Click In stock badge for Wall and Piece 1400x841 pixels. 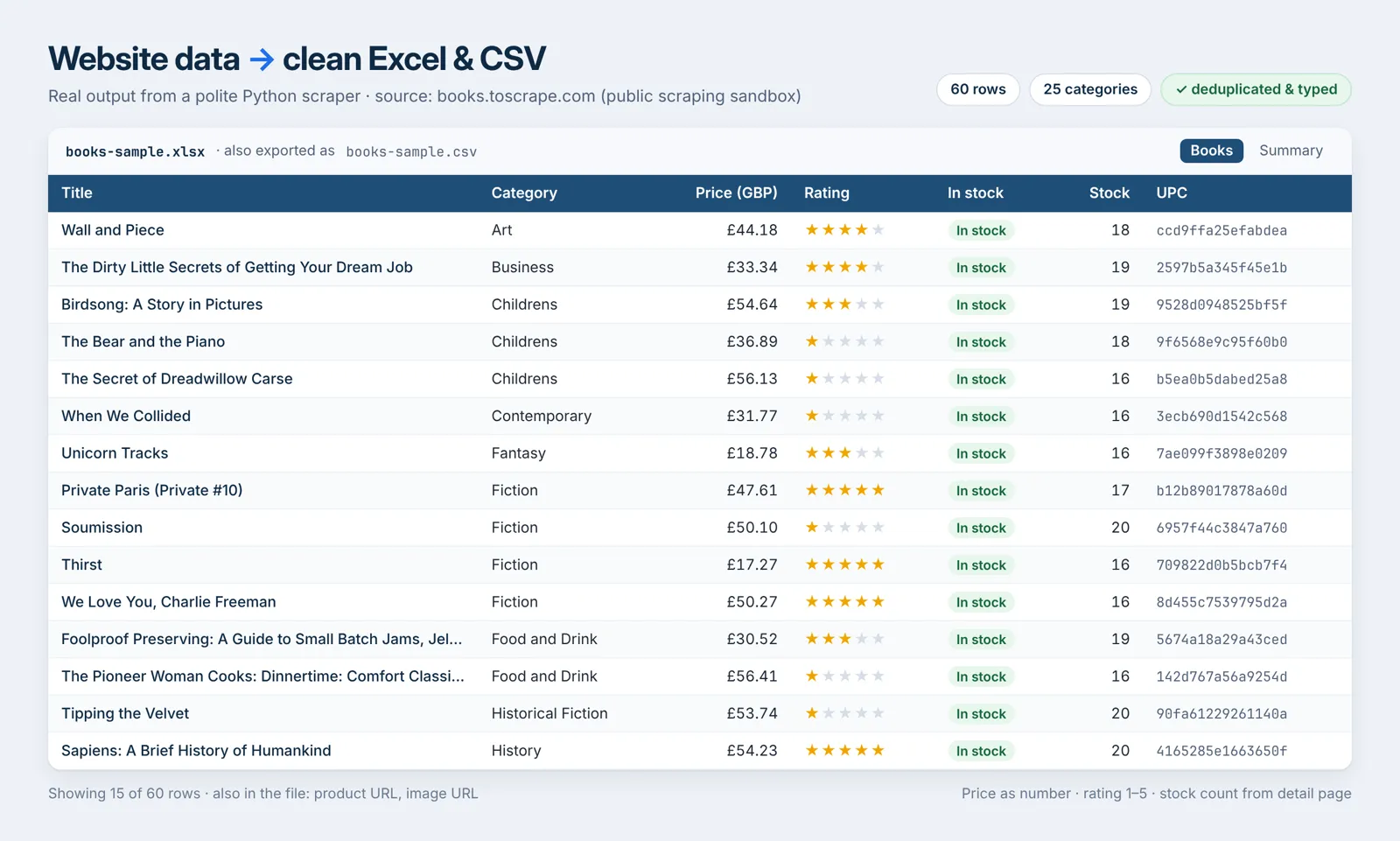(x=981, y=231)
